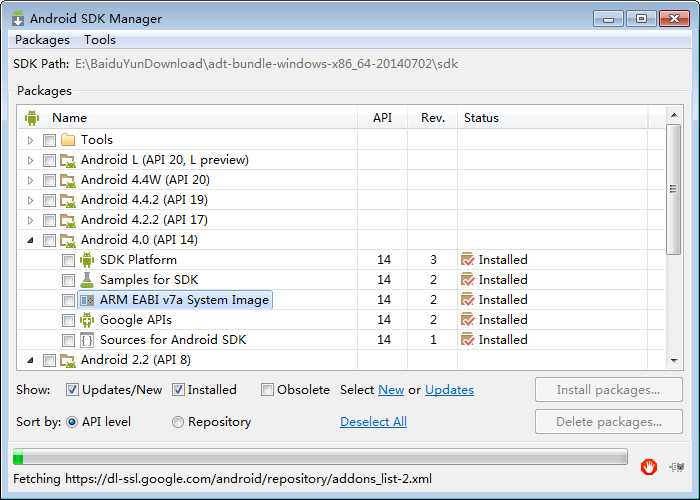Screen dimensions: 700x500
Task: Click the Android 4.4.2 folder icon
Action: click(68, 200)
